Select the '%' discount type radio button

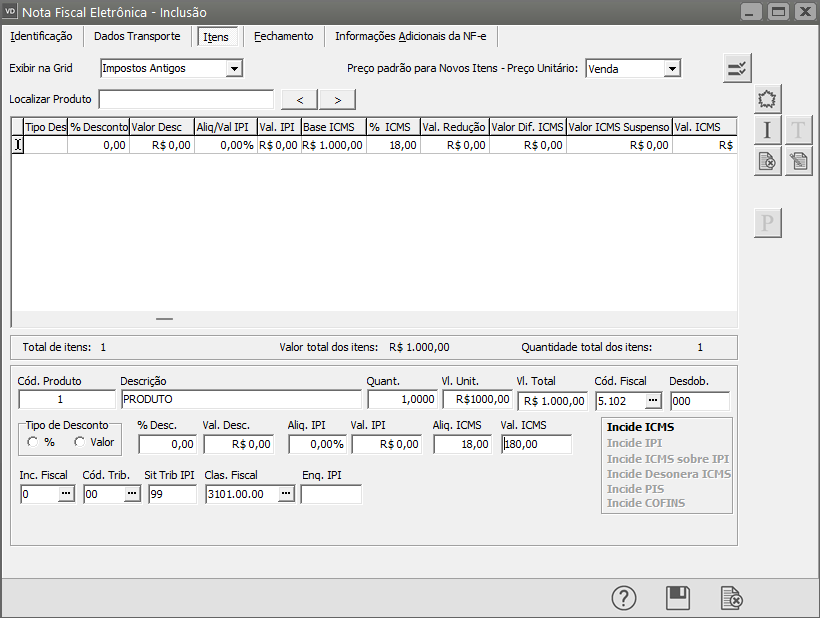pyautogui.click(x=32, y=442)
